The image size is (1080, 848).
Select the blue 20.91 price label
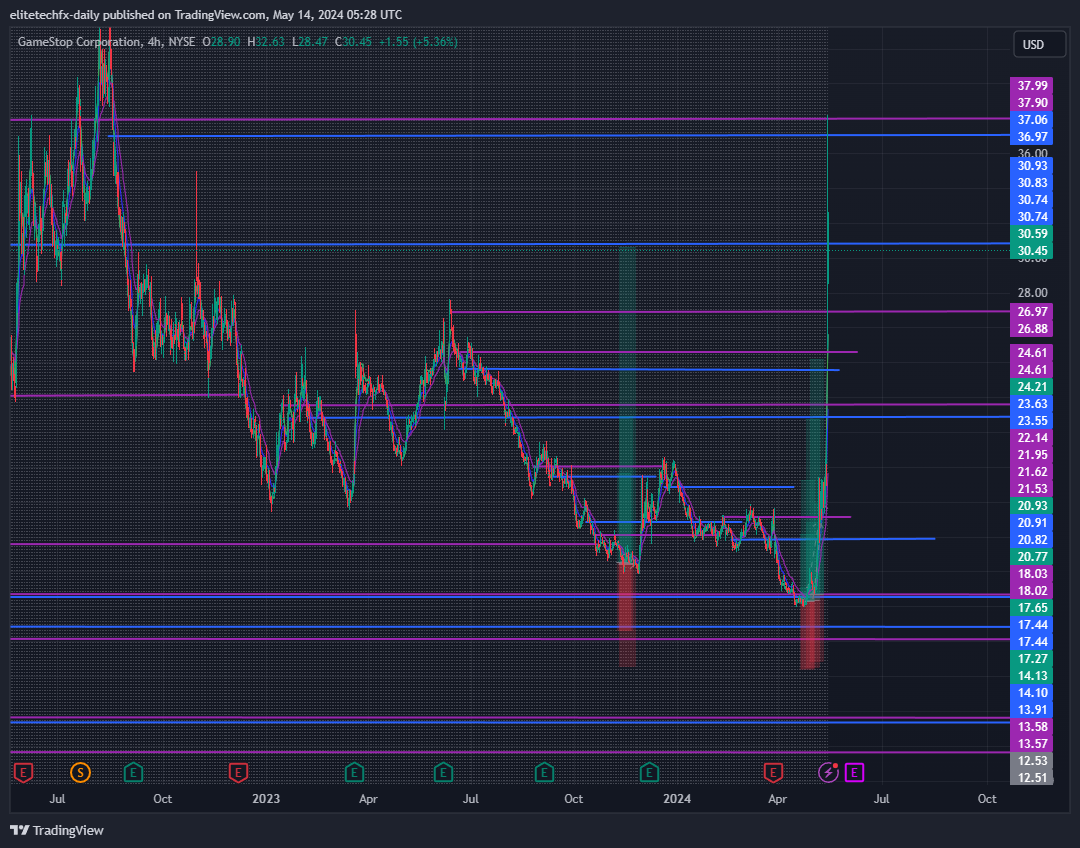pos(1032,523)
